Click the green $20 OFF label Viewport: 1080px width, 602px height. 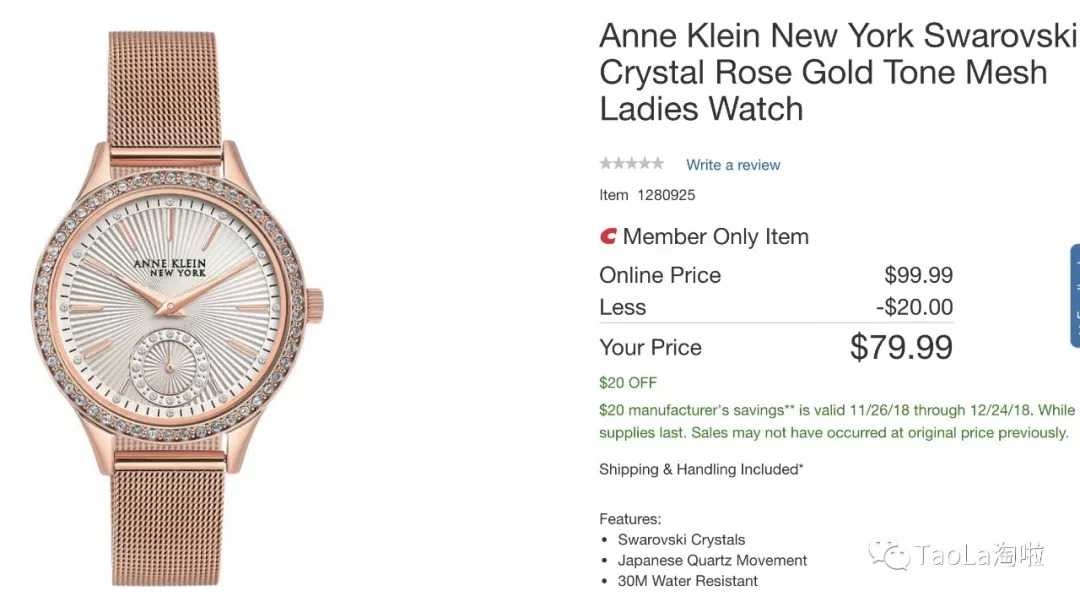(x=628, y=383)
